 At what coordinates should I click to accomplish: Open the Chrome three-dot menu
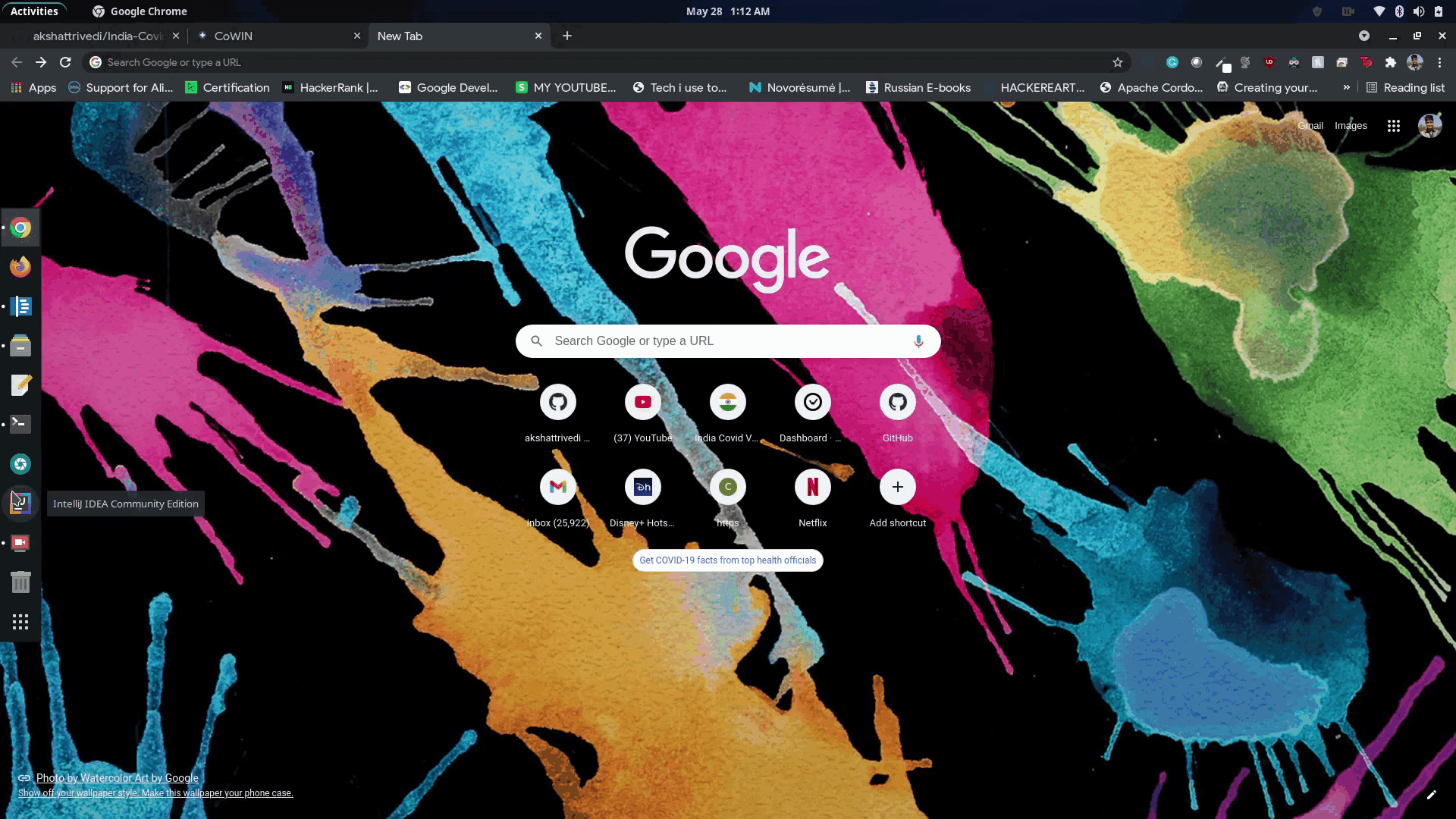[x=1439, y=62]
